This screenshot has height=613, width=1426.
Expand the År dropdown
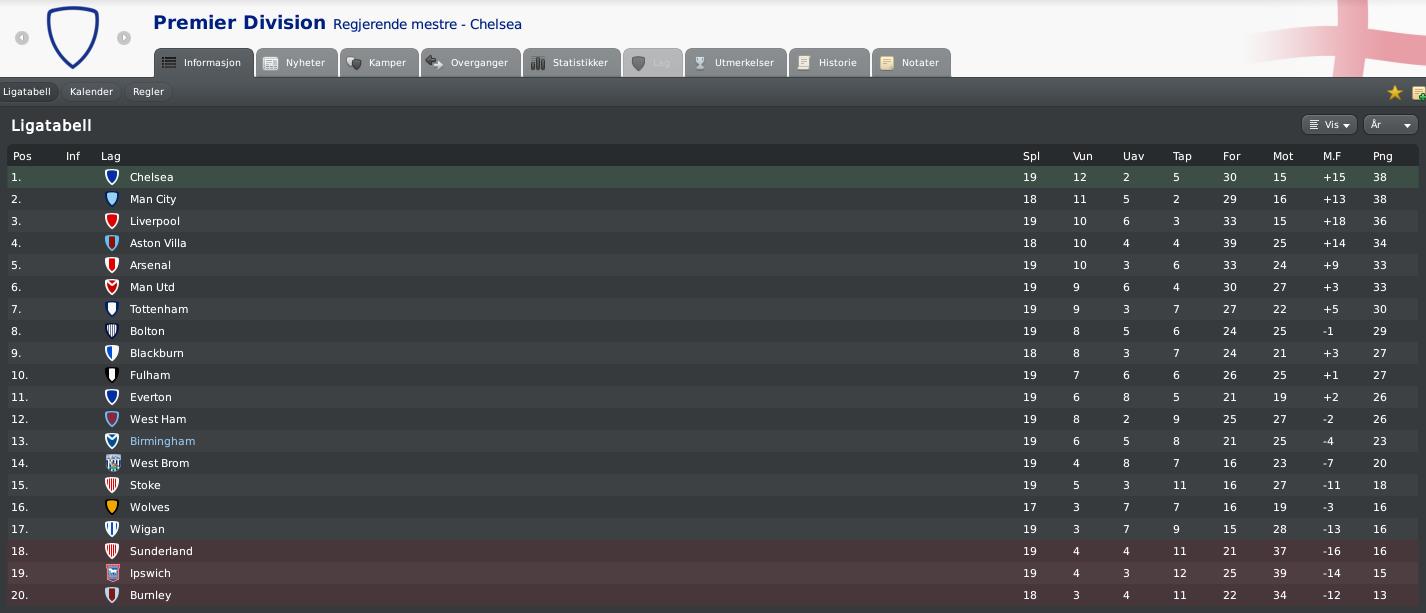1391,125
